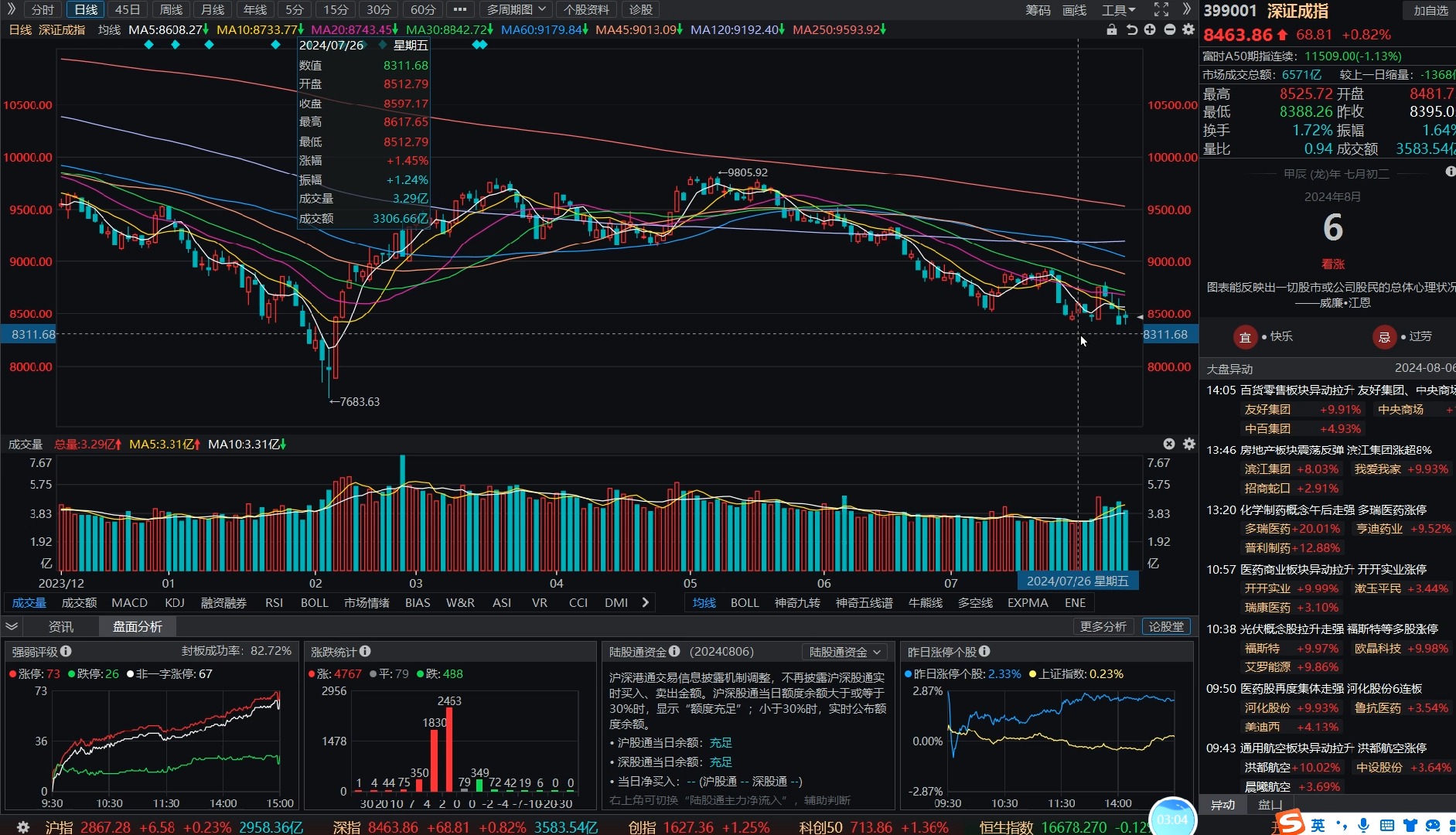Click info icon next to 陆股通资金
Viewport: 1456px width, 835px height.
click(x=674, y=651)
